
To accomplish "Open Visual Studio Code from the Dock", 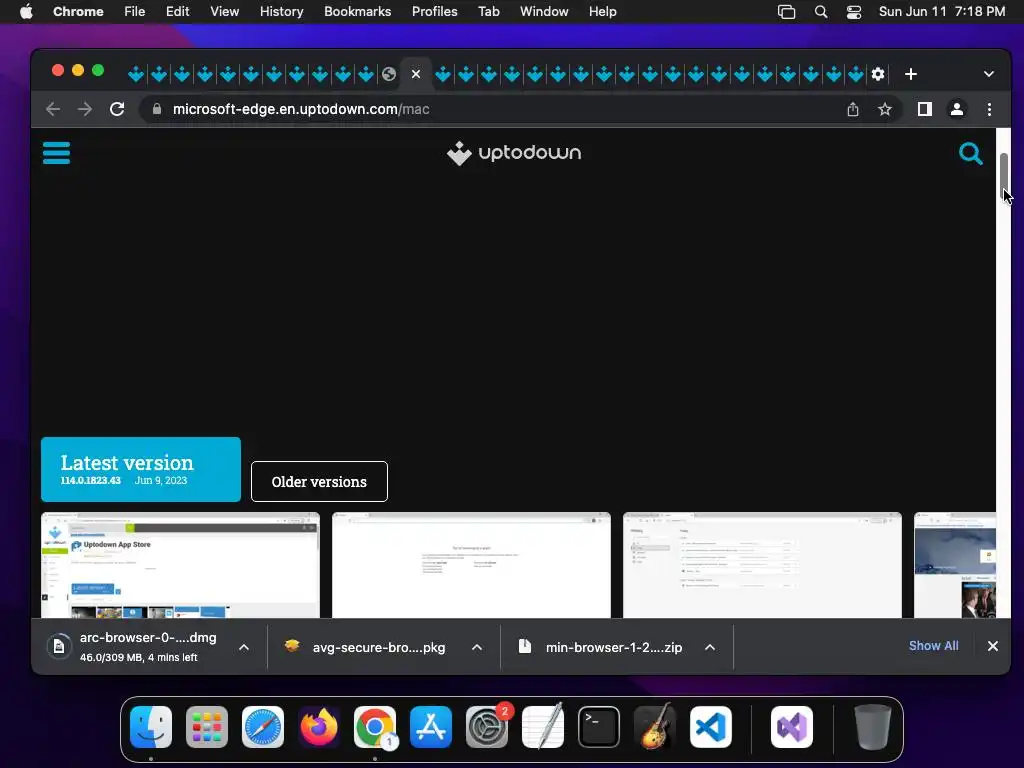I will tap(711, 727).
